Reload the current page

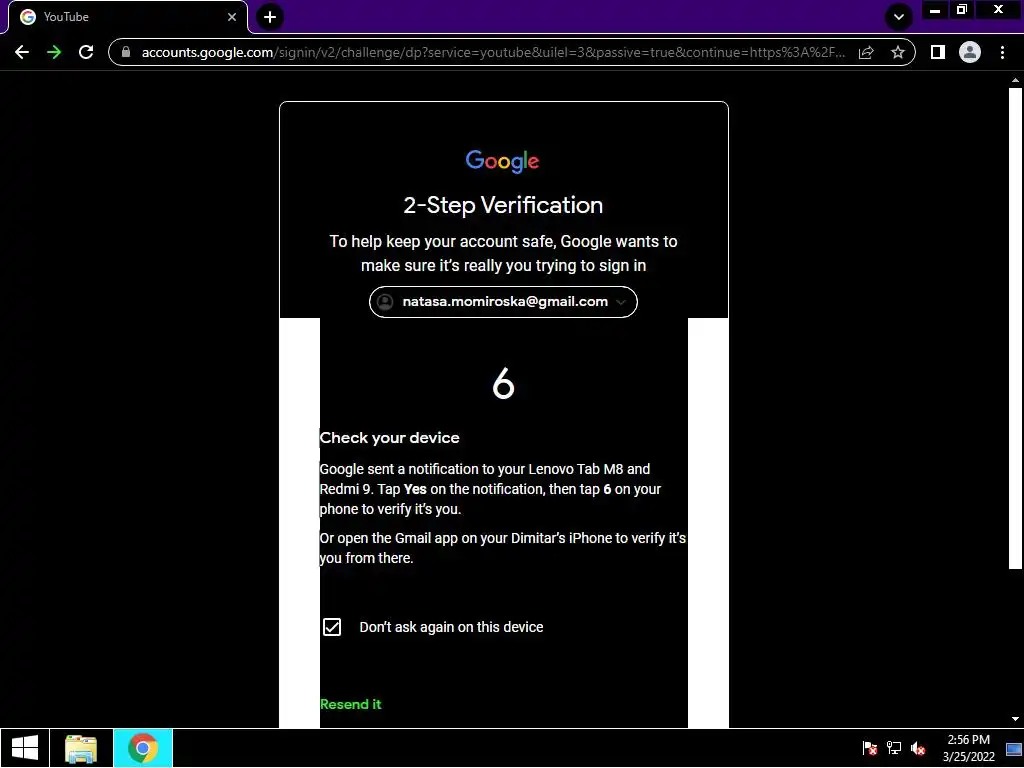click(86, 52)
